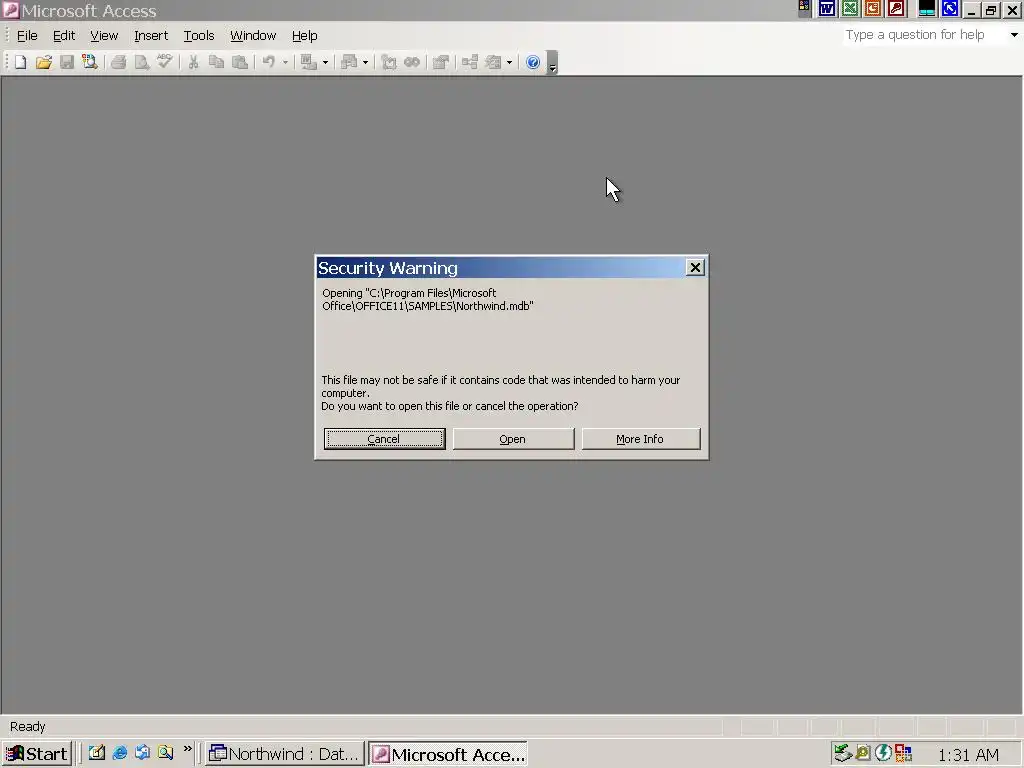Click the OfficeLinks toolbar icon

tap(308, 62)
